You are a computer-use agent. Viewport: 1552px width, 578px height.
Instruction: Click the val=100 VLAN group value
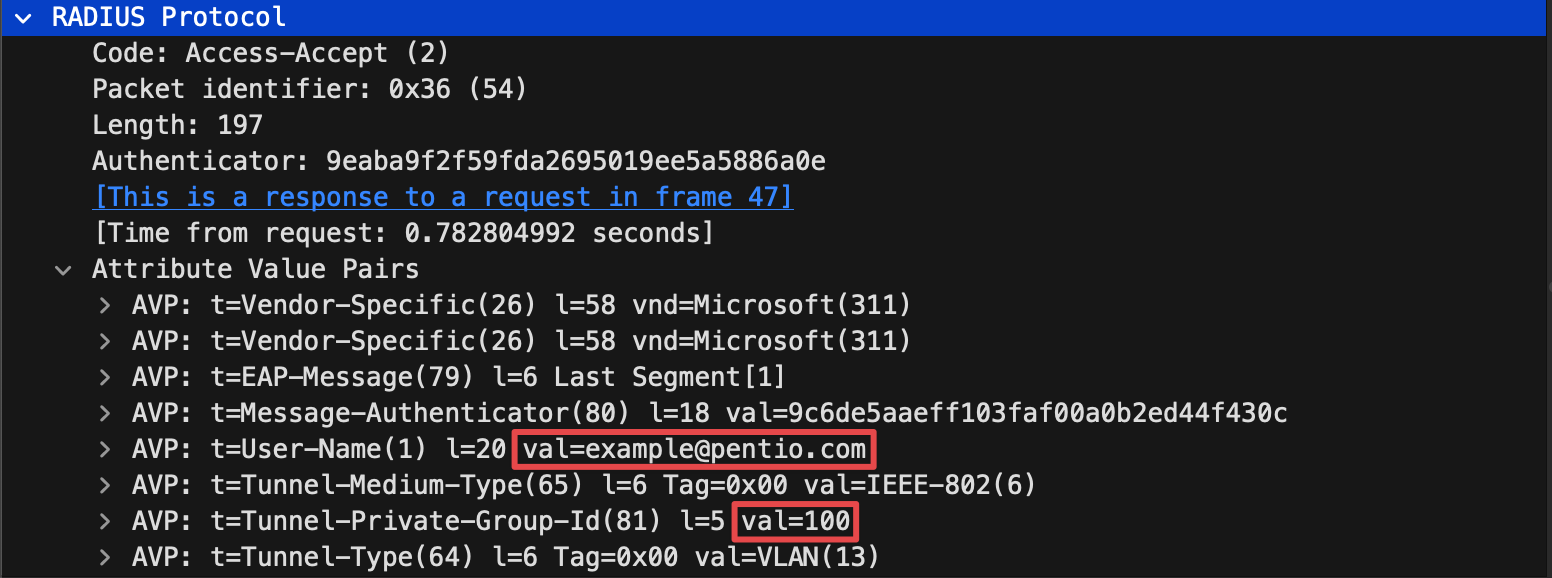tap(796, 521)
